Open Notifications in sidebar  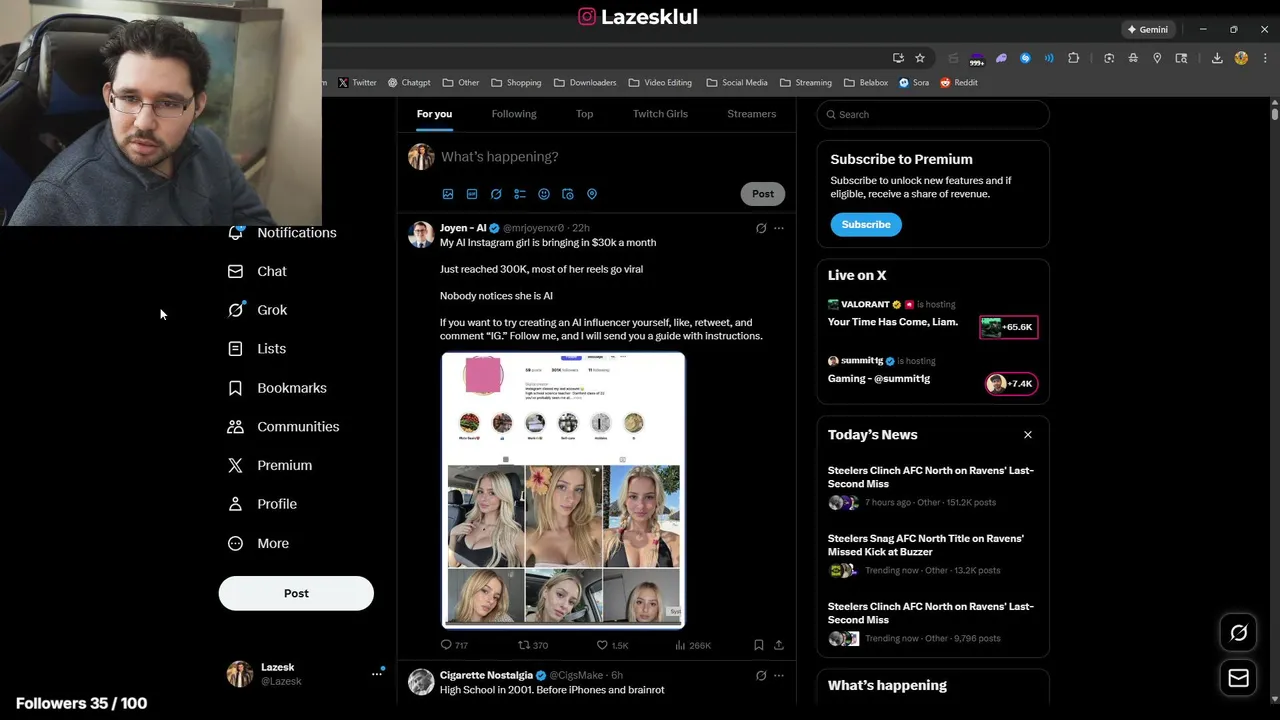[282, 232]
